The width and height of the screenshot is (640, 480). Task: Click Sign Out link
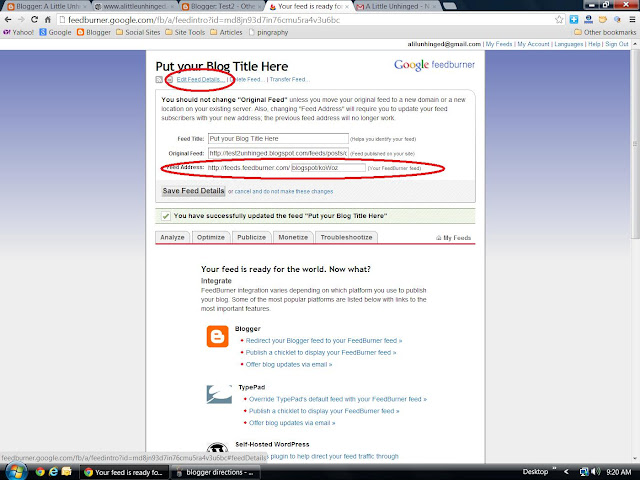click(x=617, y=44)
